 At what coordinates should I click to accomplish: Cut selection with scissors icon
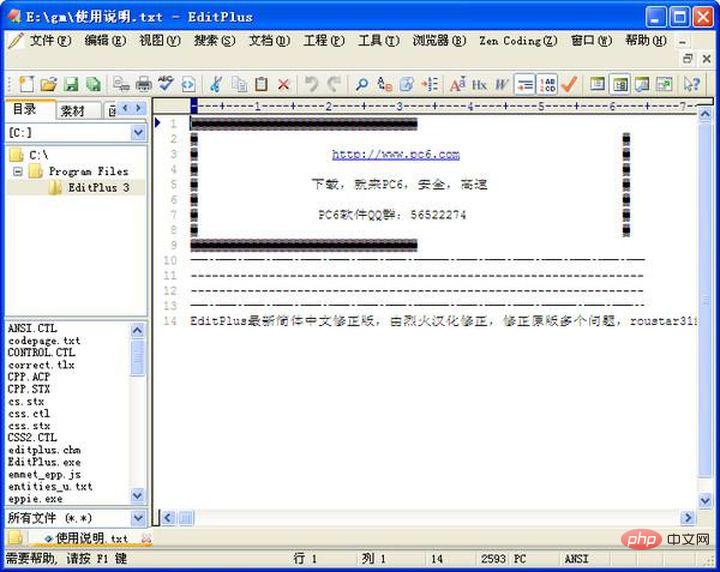pyautogui.click(x=216, y=84)
